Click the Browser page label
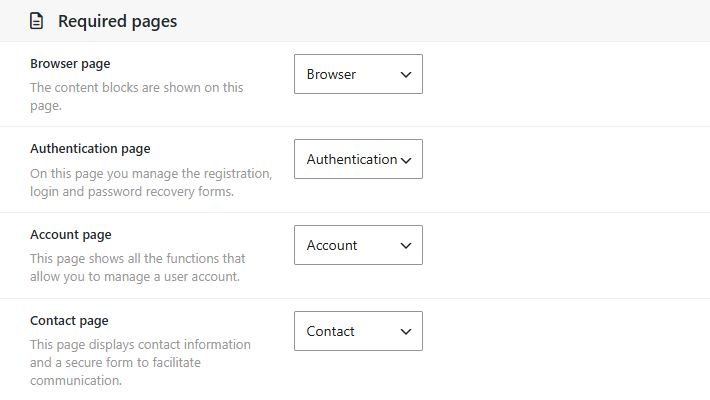710x400 pixels. (70, 64)
